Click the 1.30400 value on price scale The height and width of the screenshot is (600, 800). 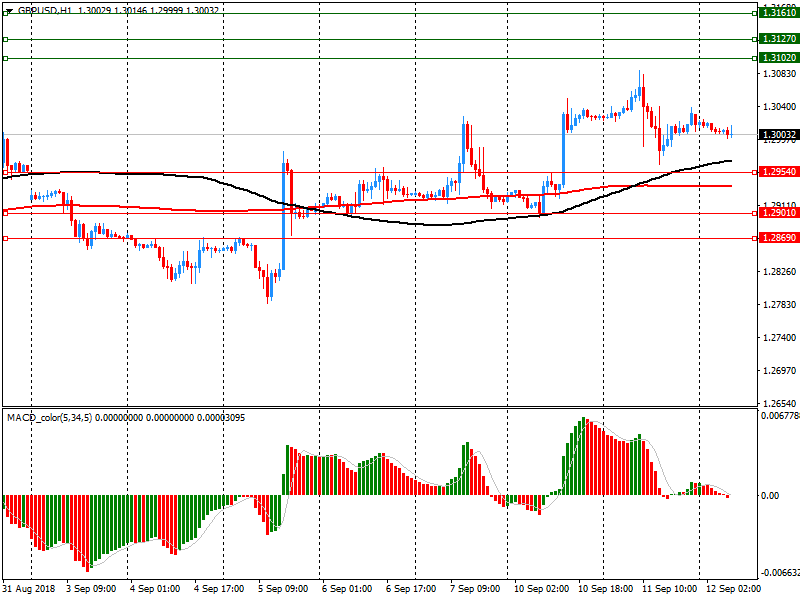pyautogui.click(x=778, y=107)
